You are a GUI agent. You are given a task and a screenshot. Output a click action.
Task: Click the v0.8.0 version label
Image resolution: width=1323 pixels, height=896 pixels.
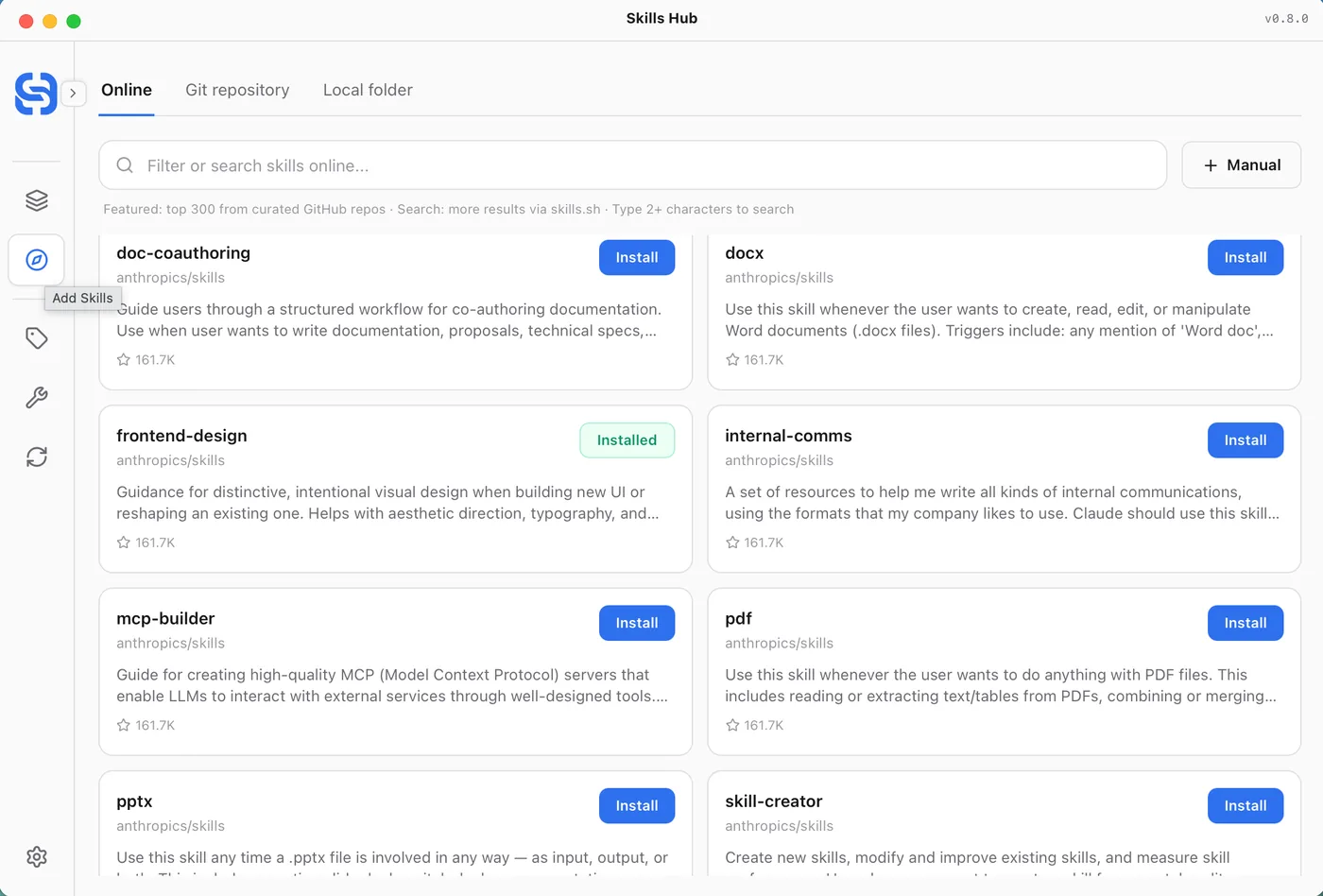[x=1286, y=18]
